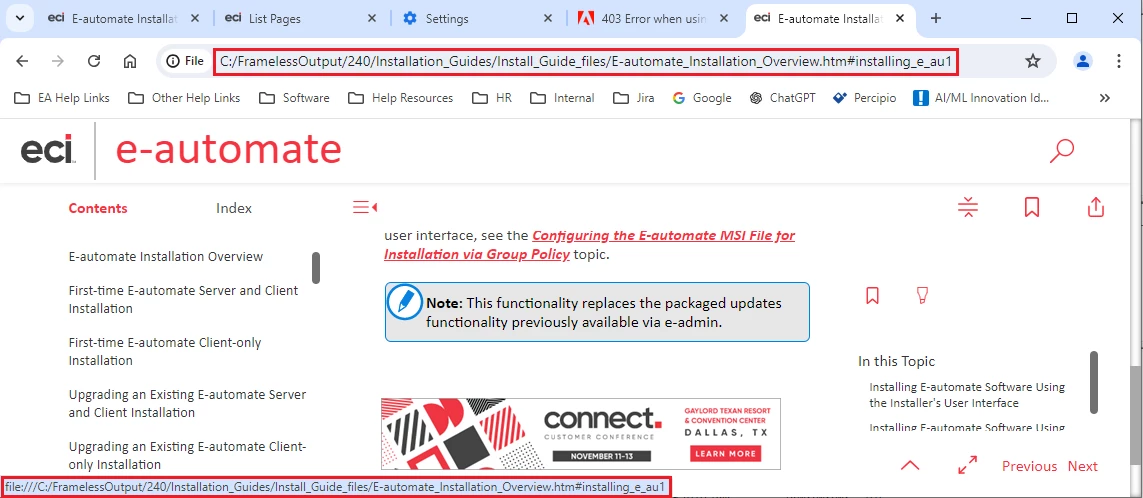Open Upgrading an Existing E-automate Client-only Installation
The width and height of the screenshot is (1143, 498).
[187, 455]
